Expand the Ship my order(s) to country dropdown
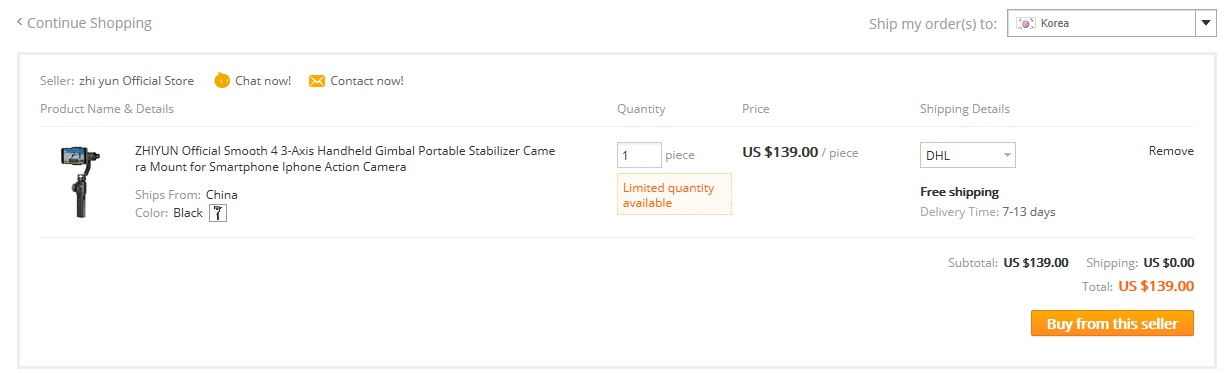 point(1112,23)
